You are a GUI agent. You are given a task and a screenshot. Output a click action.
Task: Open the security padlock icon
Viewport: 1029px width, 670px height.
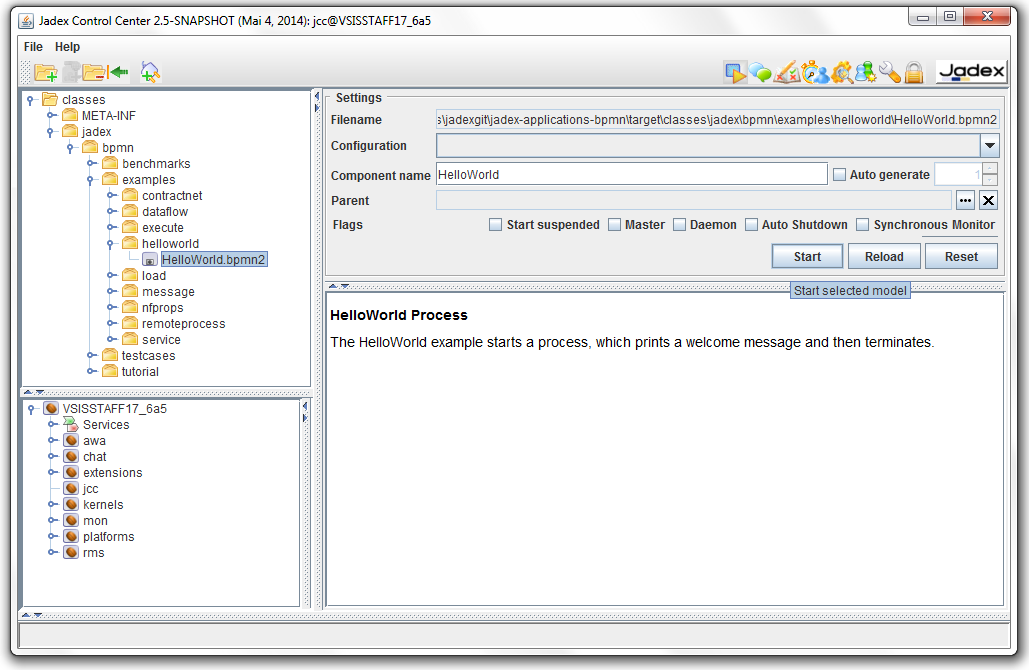[914, 72]
